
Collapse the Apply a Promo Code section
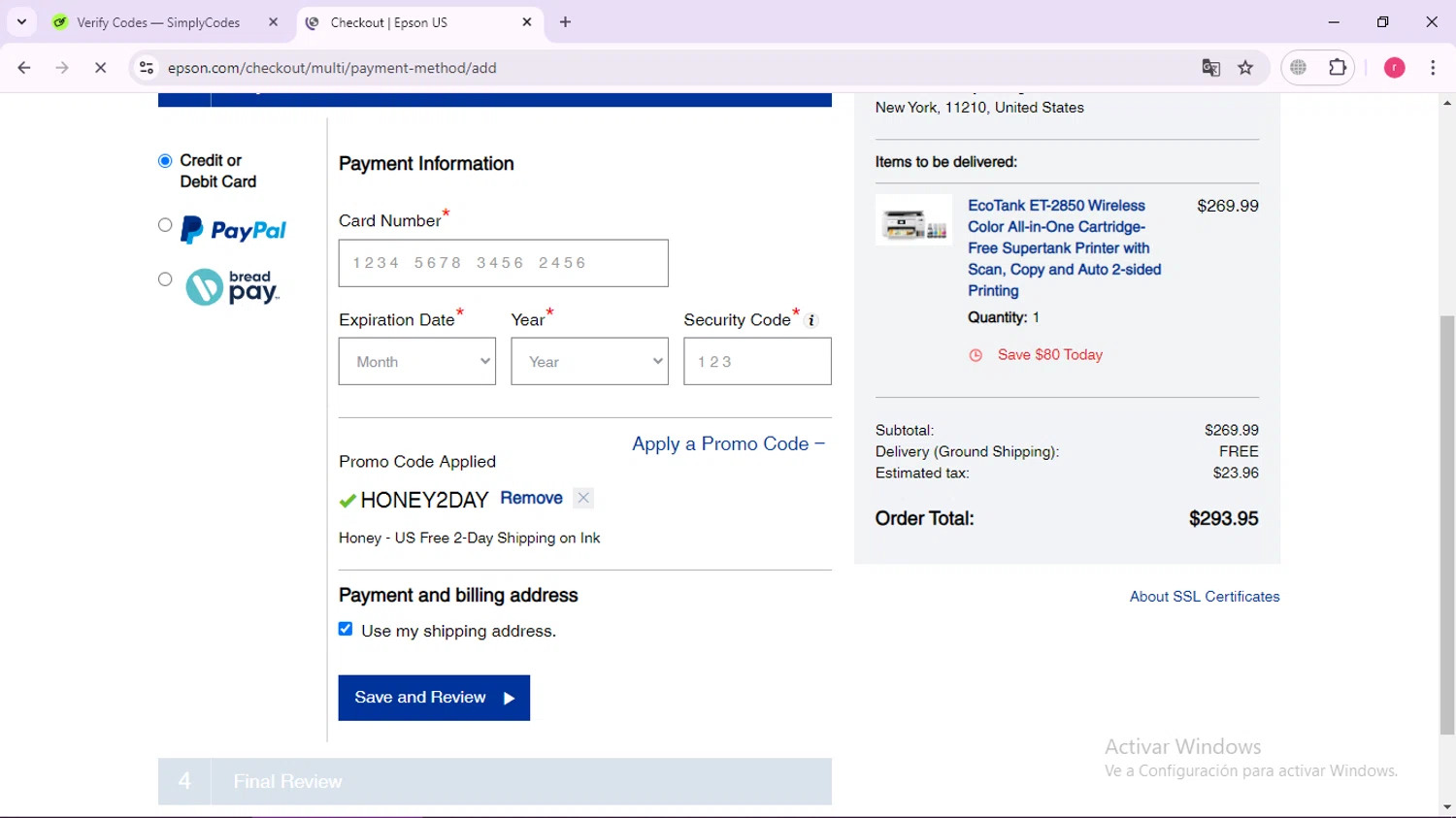[x=728, y=443]
